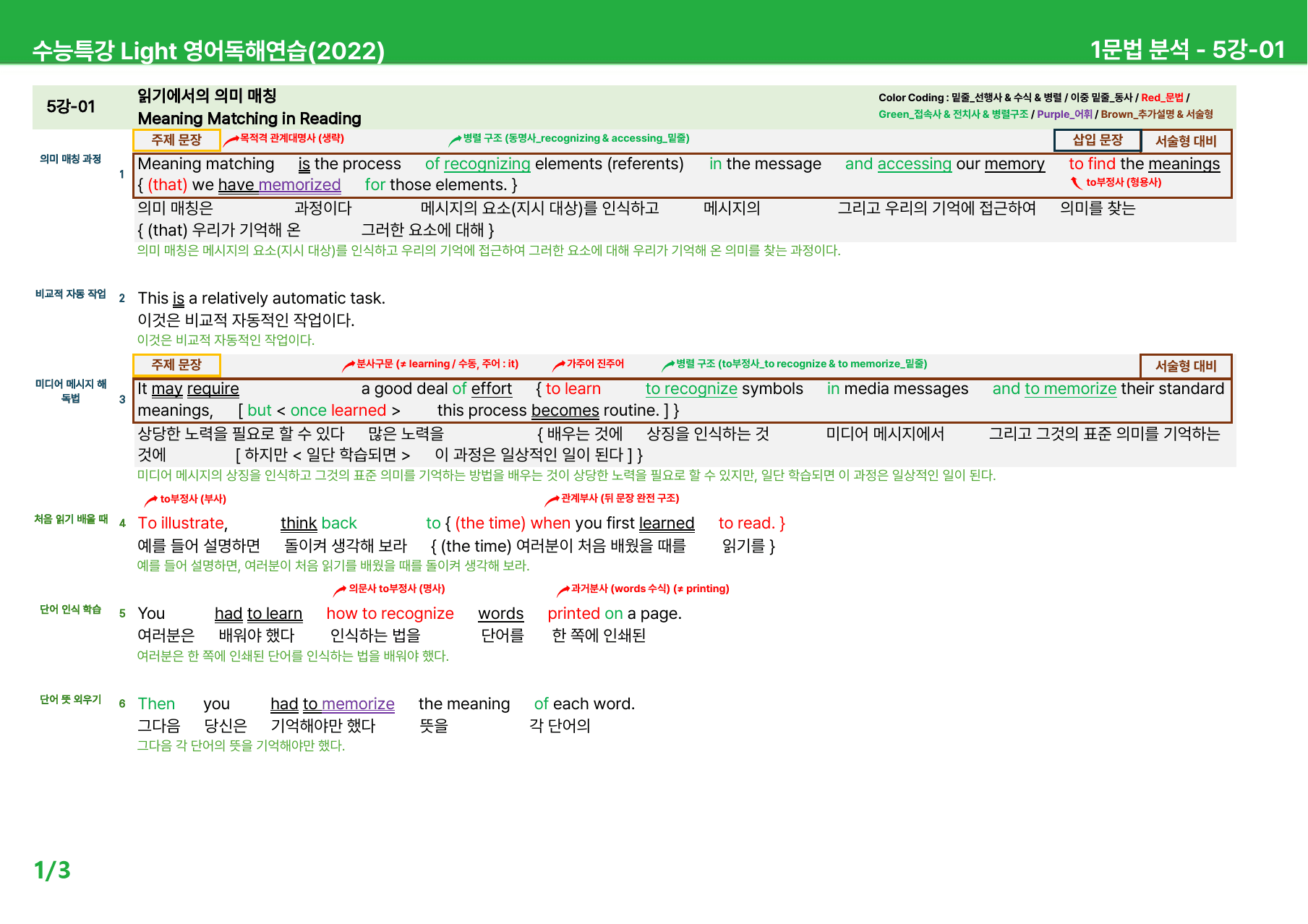This screenshot has width=1308, height=924.
Task: Click the red note '의문사 to부정사 (명사)'
Action: pos(396,589)
